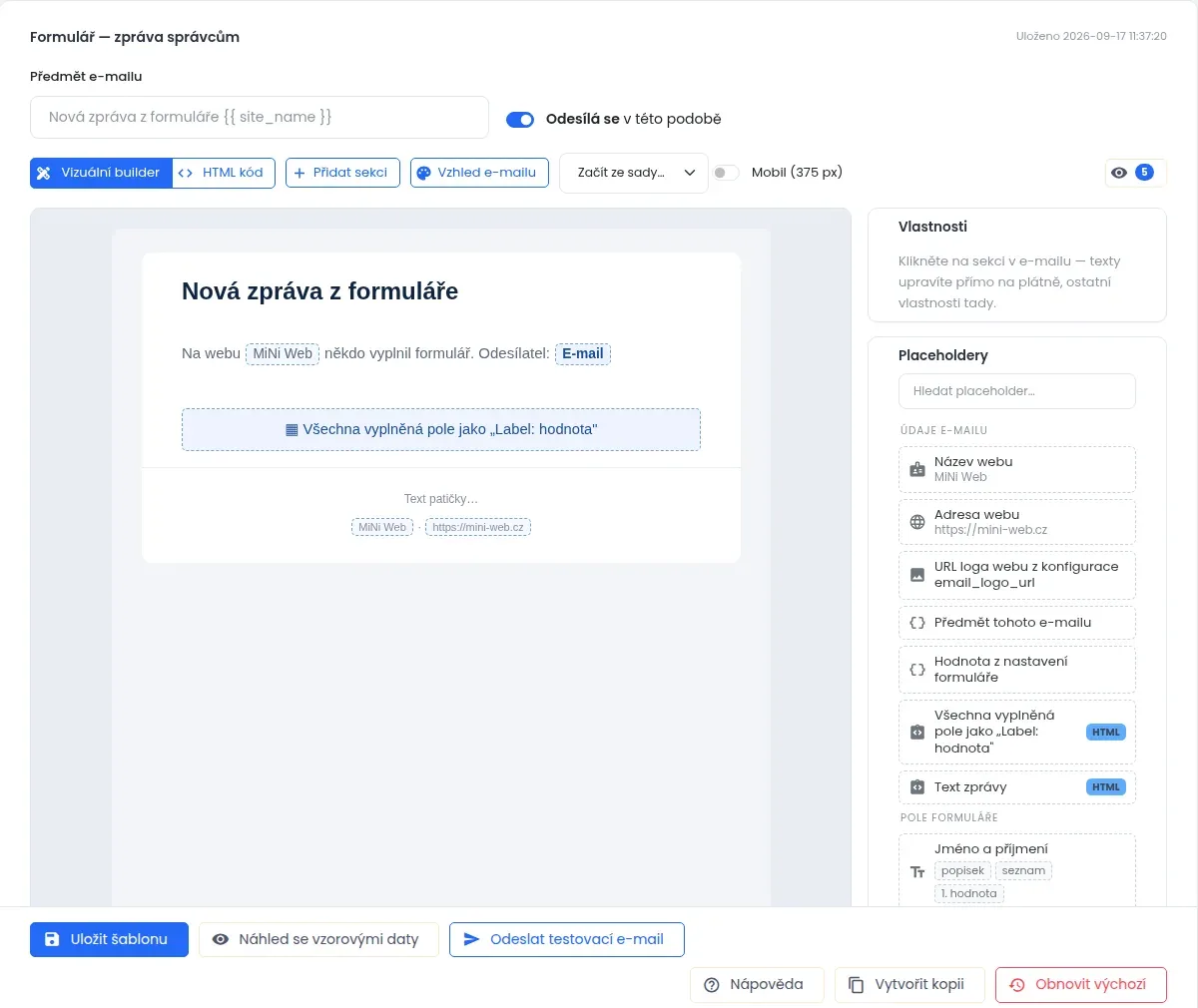
Task: Click the question mark icon on Nápověda
Action: (712, 985)
